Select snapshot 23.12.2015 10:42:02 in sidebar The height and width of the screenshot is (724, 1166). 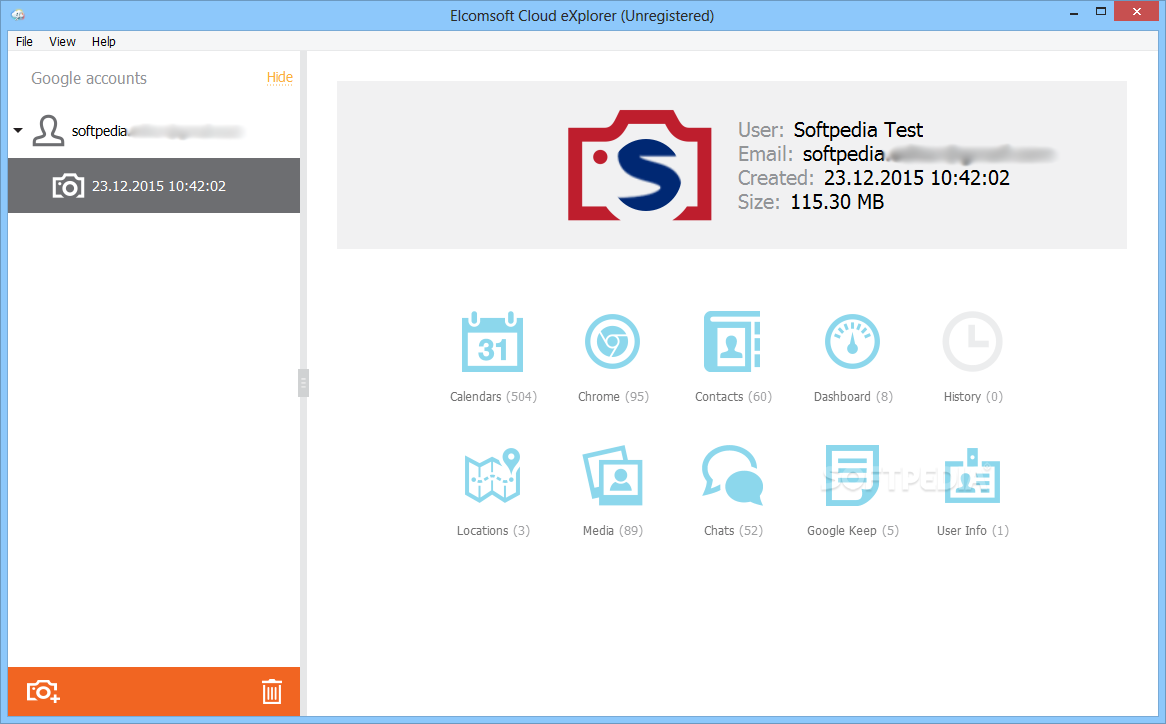[x=154, y=186]
